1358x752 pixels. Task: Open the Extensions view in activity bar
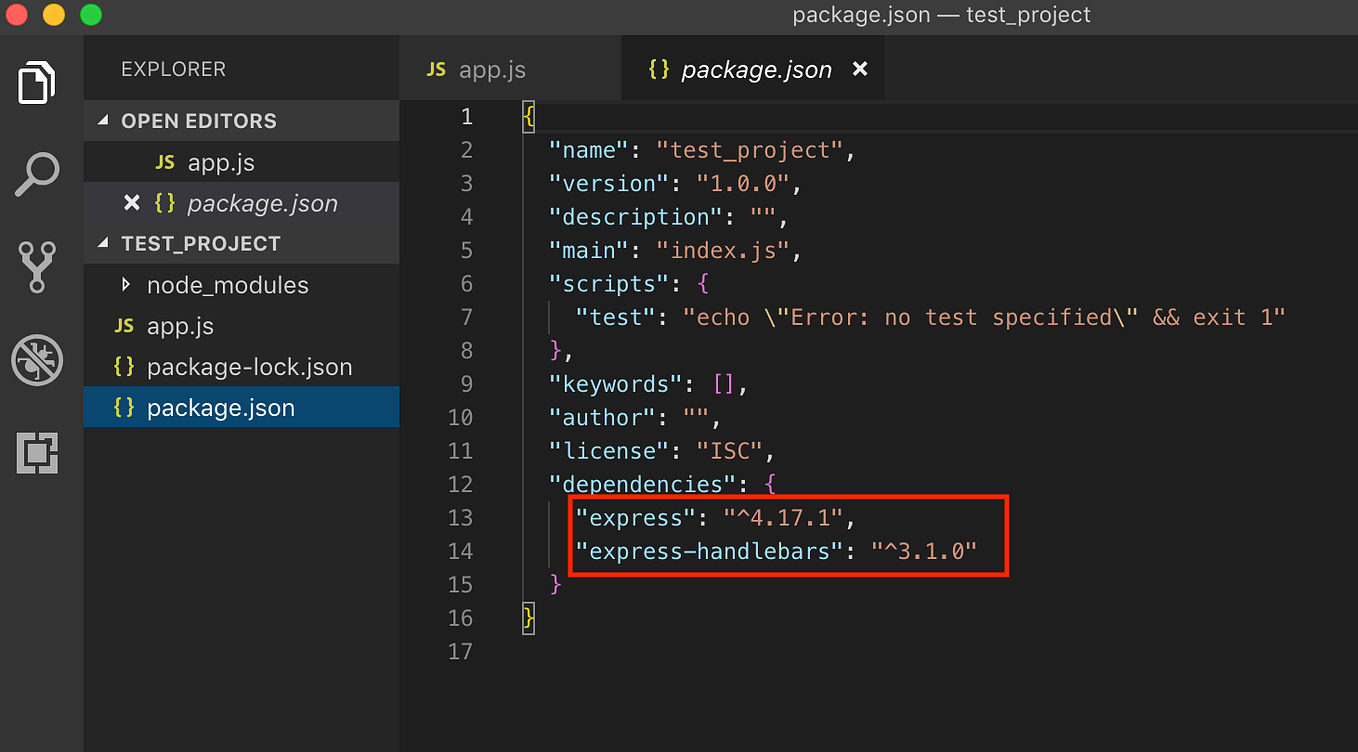37,453
